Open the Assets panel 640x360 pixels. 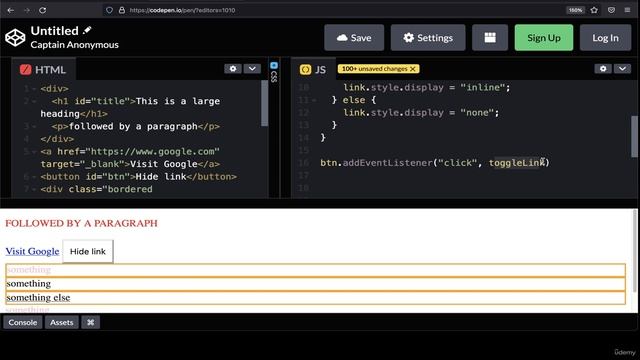tap(62, 322)
